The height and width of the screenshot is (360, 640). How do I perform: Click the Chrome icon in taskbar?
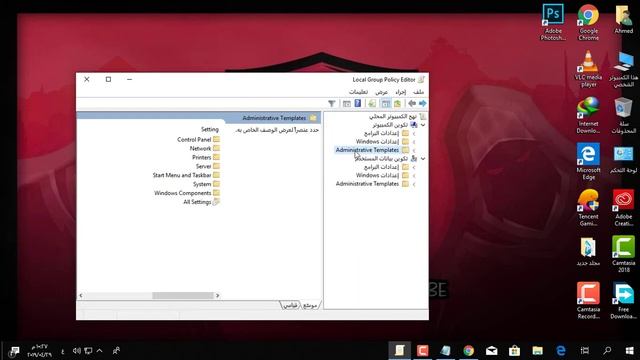pyautogui.click(x=469, y=351)
